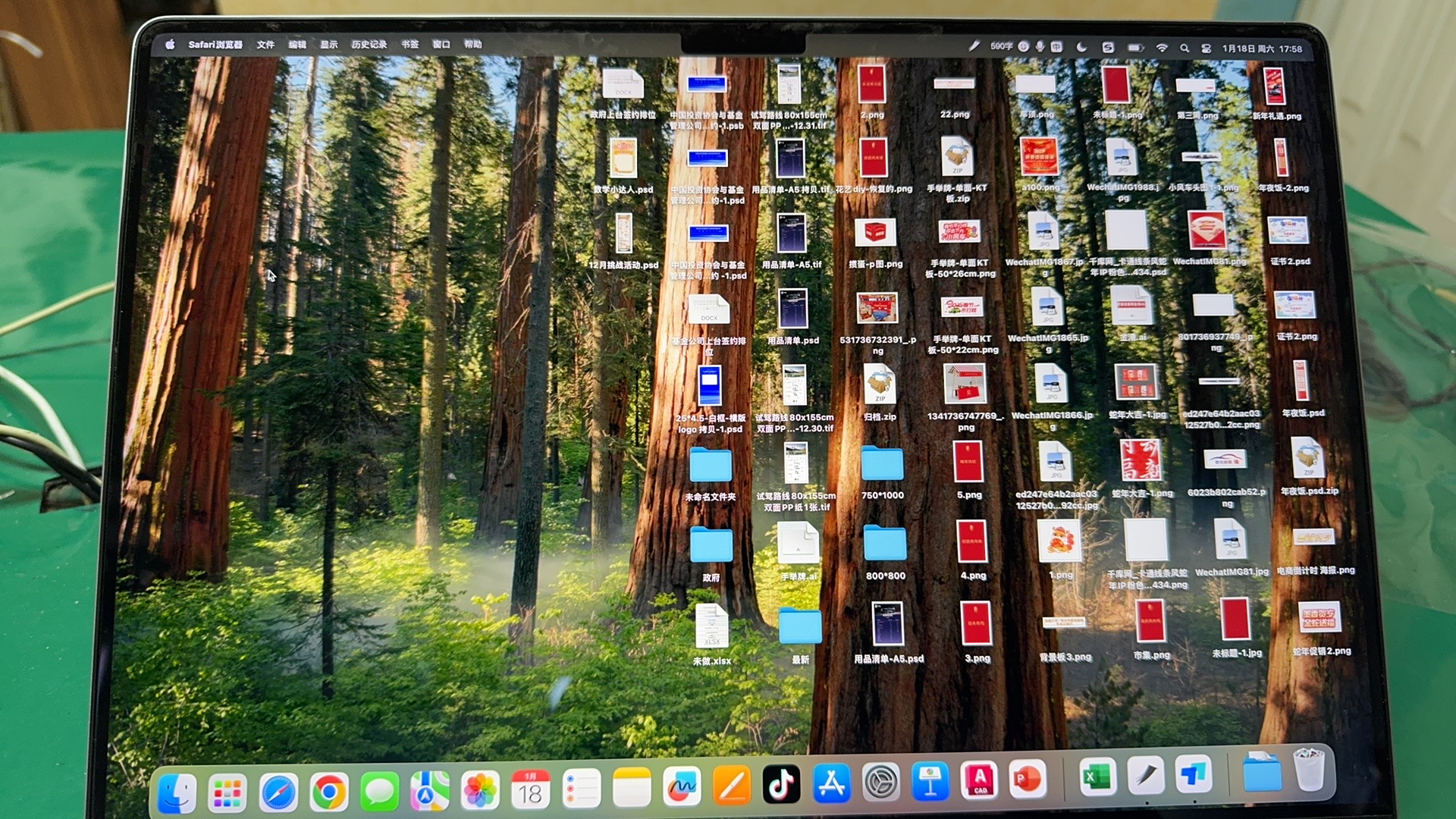Viewport: 1456px width, 819px height.
Task: Select the 归档.zip file on desktop
Action: 880,394
